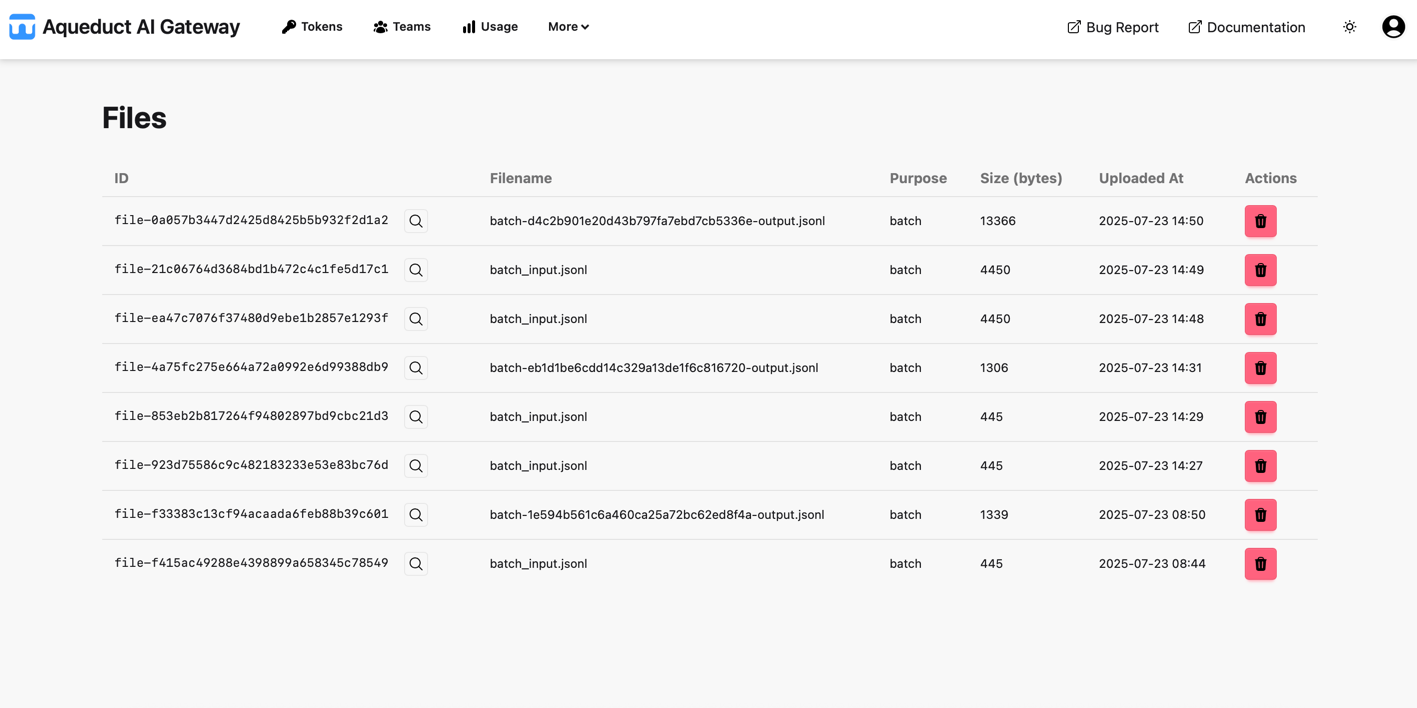Preview file-f33383c13cf94acaada6feb88b39c601 with magnifier

click(x=416, y=515)
